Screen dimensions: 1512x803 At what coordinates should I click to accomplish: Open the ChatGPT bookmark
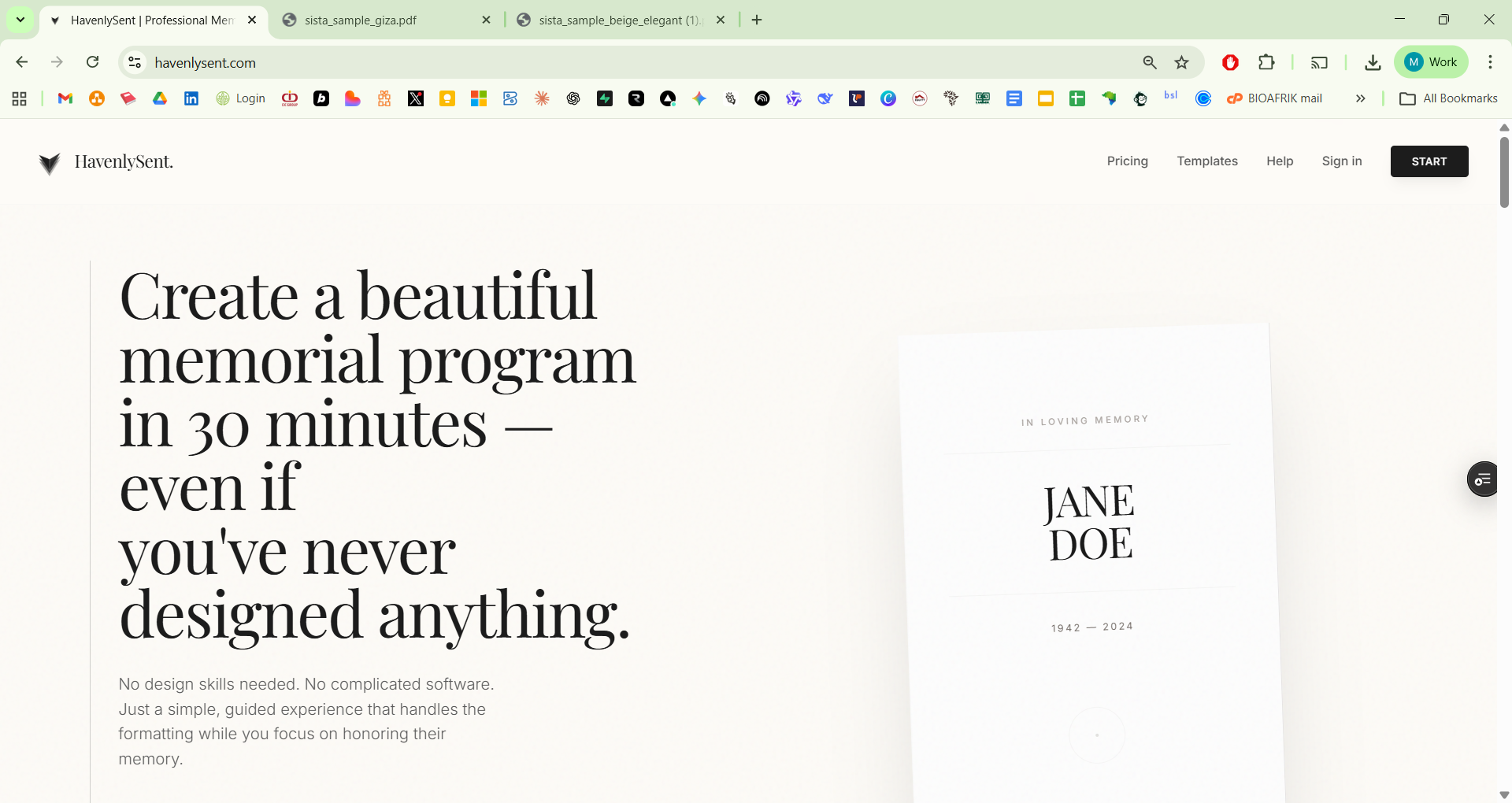point(573,98)
